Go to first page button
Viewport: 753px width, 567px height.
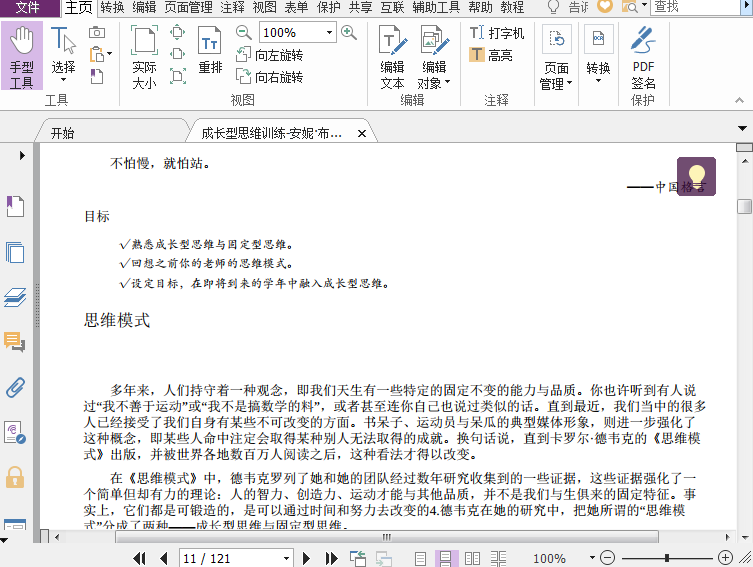click(139, 558)
